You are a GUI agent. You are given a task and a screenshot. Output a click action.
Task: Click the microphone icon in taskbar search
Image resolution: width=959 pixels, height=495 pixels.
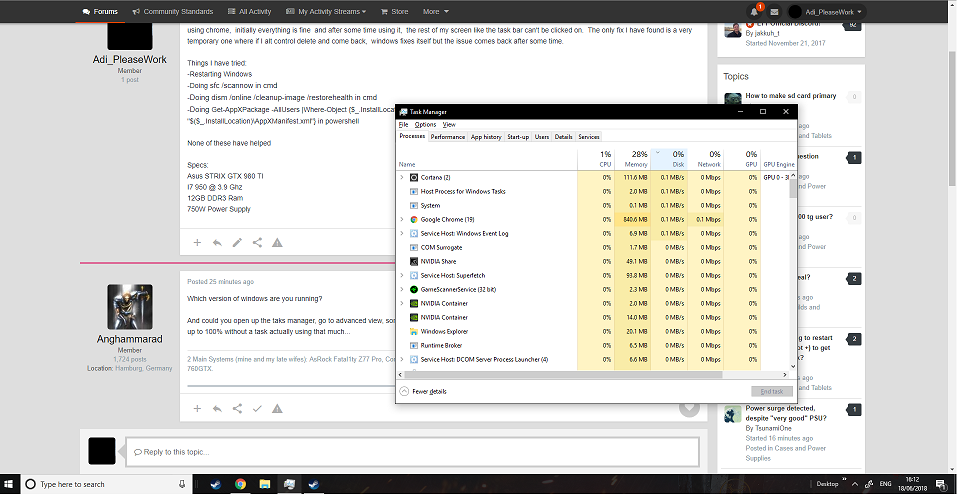point(182,484)
